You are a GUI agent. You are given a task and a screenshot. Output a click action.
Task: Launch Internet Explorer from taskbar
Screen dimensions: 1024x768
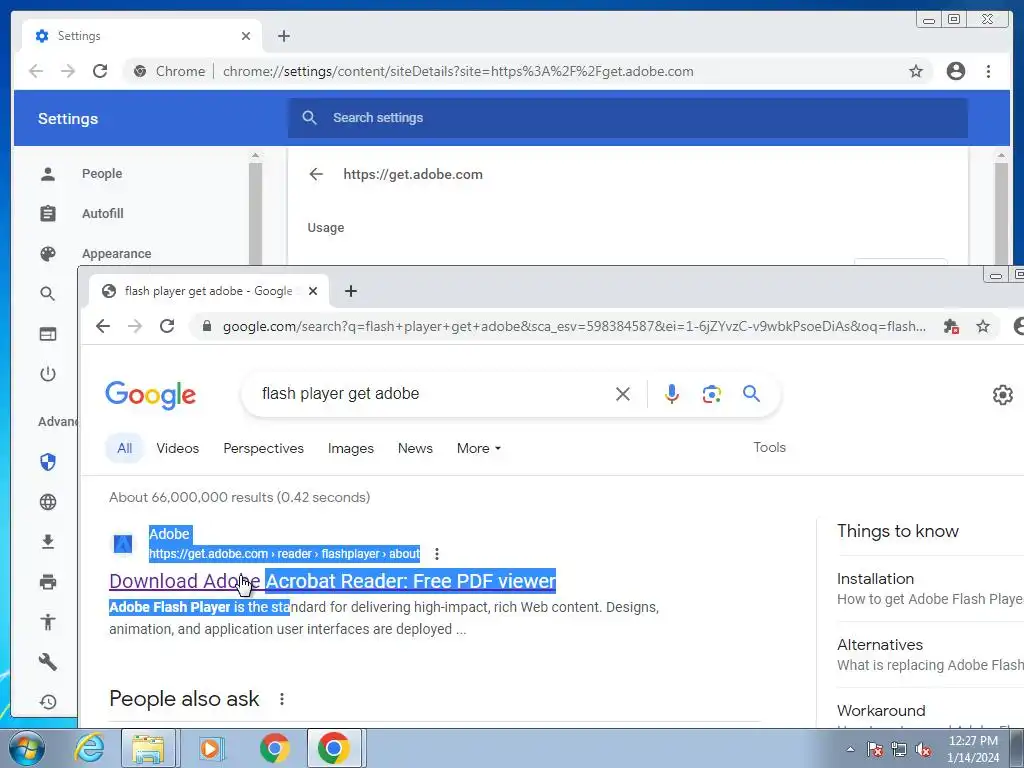(x=89, y=748)
